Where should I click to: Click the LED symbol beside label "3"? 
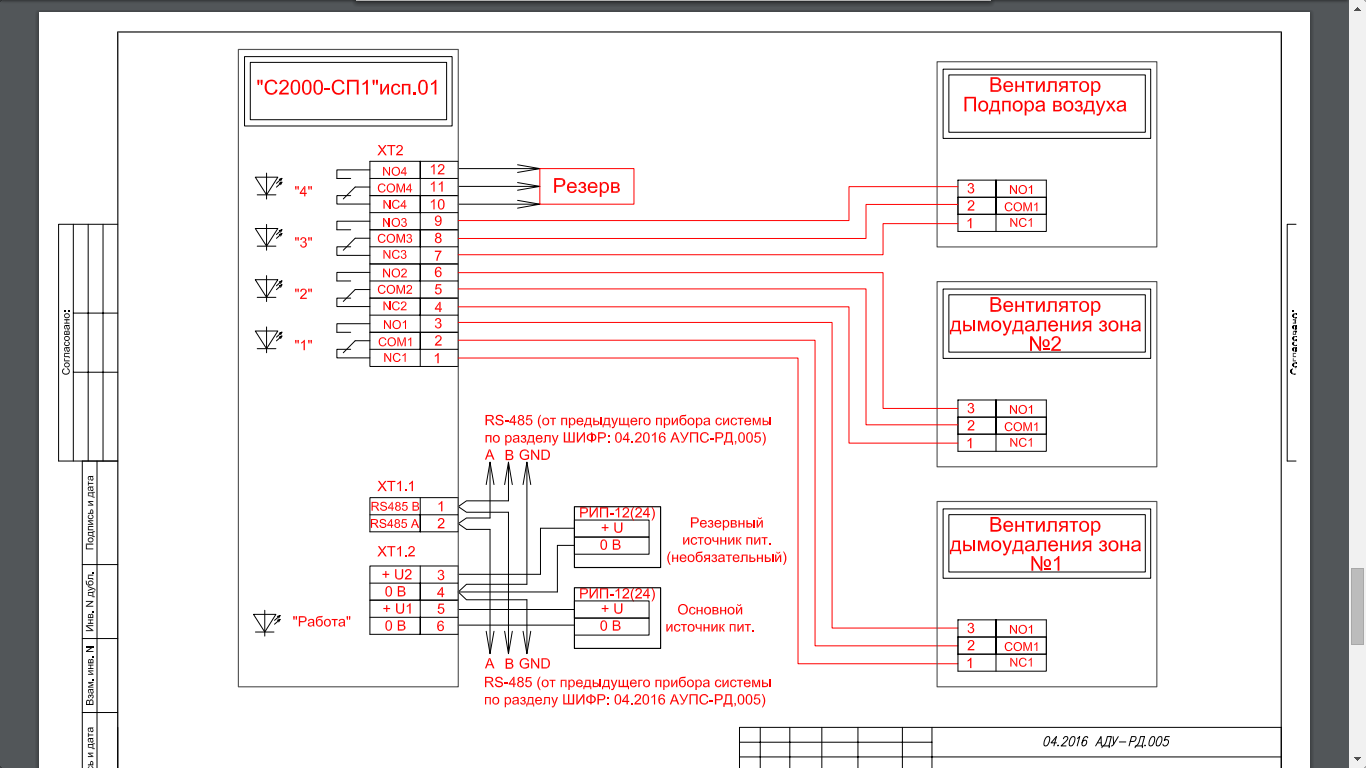[267, 237]
